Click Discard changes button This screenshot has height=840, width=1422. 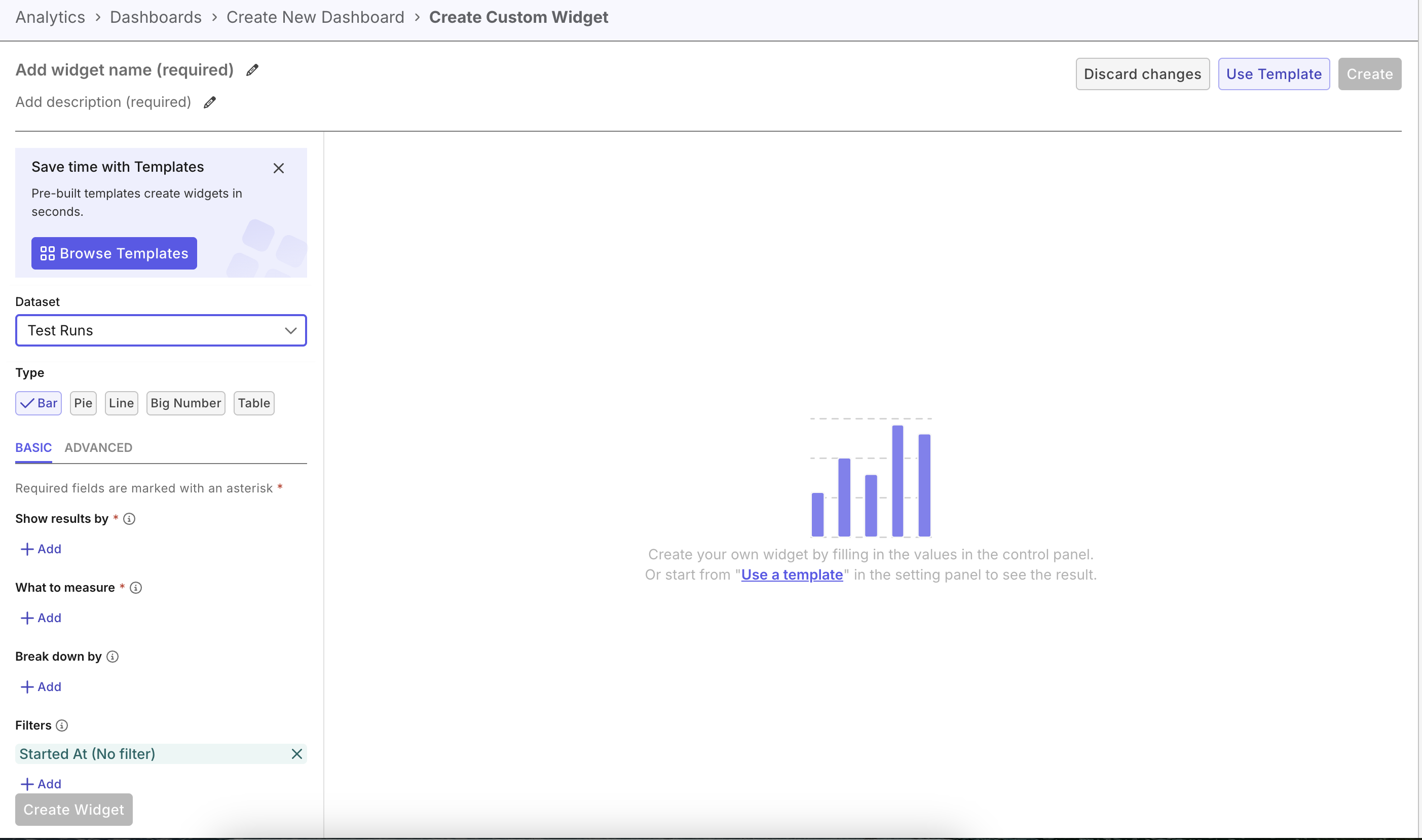click(1142, 74)
